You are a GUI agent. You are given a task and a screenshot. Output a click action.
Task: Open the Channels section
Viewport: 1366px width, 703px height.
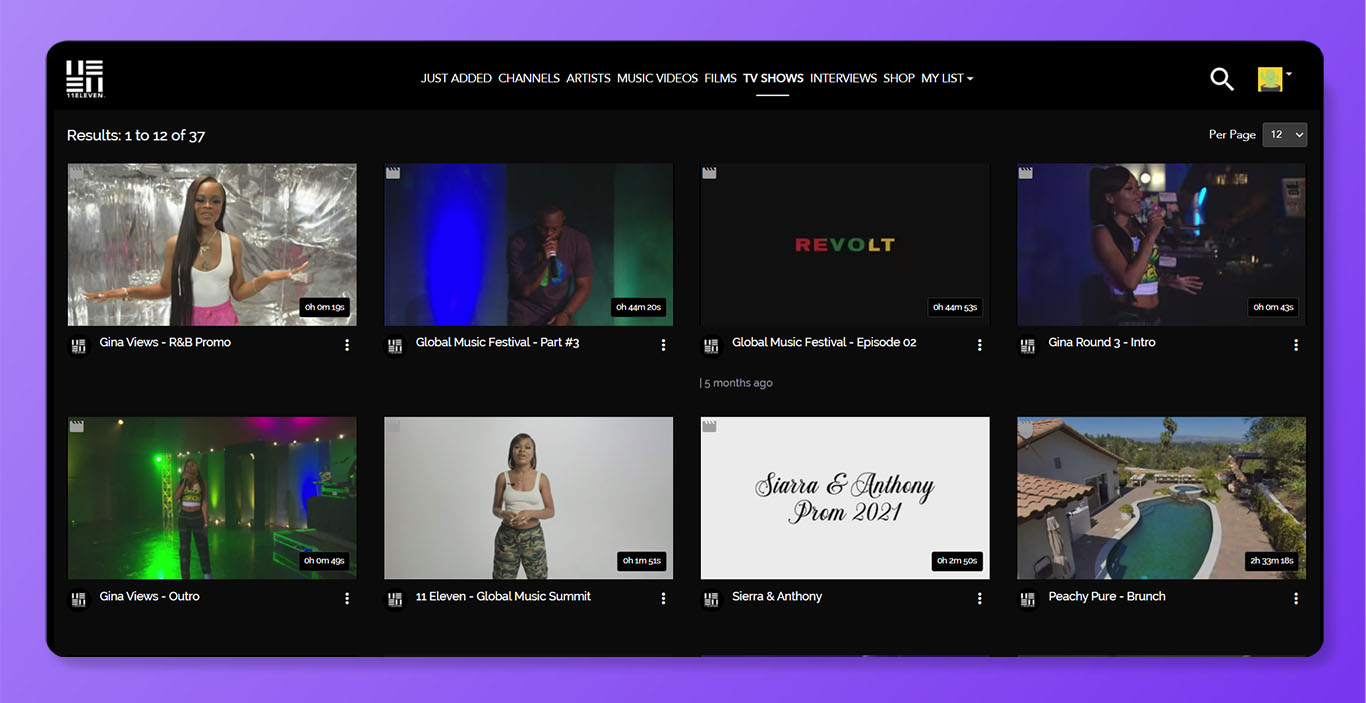(529, 78)
